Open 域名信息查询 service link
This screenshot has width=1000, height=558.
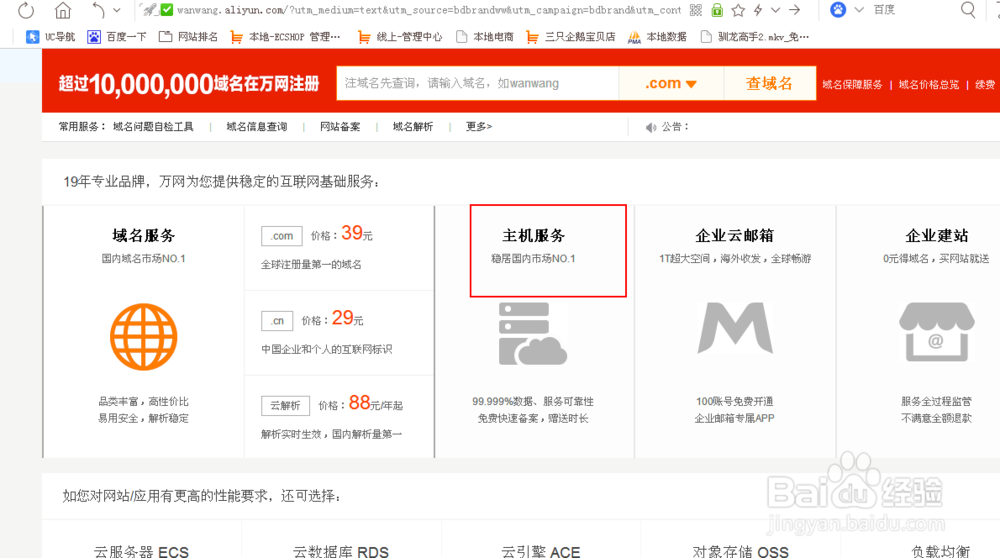pos(257,127)
